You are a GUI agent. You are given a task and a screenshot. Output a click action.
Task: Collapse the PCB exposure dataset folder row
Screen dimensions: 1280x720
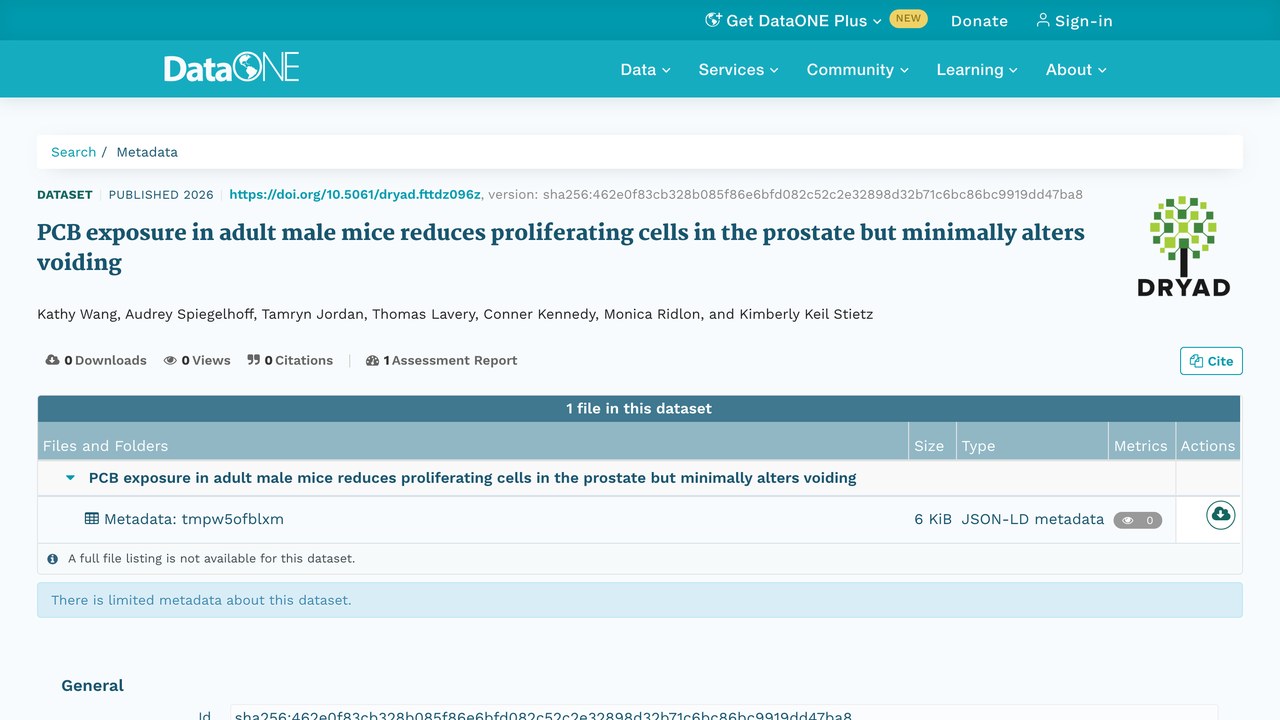[x=70, y=478]
